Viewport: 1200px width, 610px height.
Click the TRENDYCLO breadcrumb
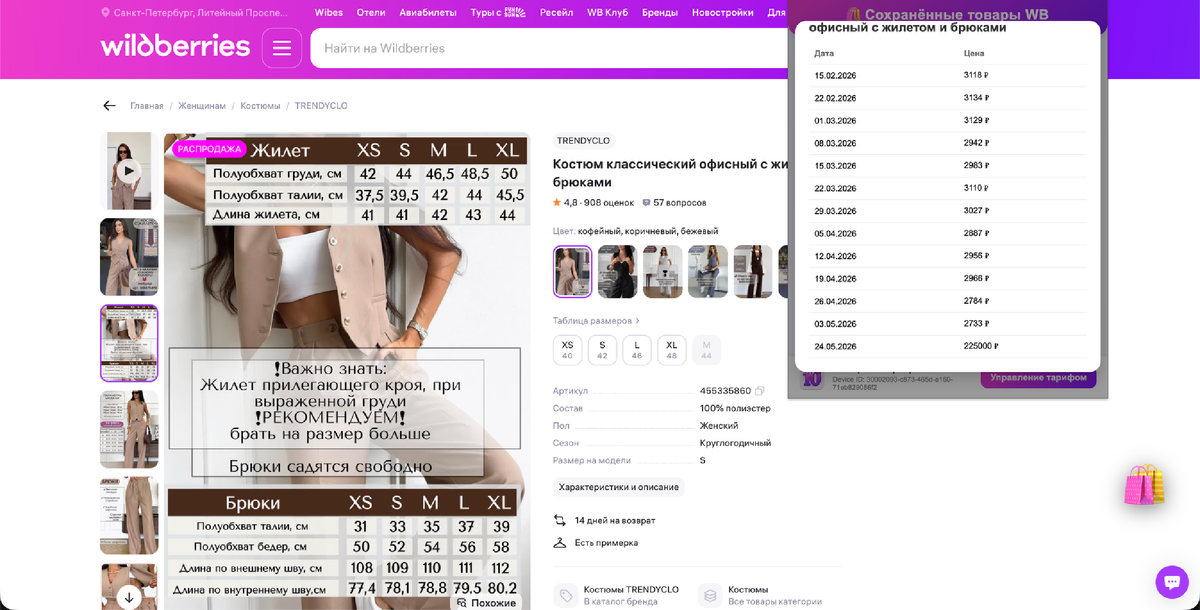pyautogui.click(x=321, y=106)
